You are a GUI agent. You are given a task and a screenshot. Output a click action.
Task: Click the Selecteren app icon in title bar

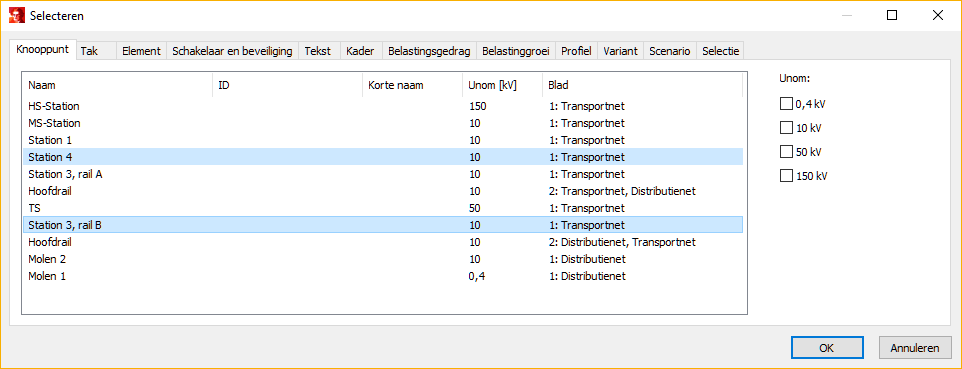coord(17,16)
